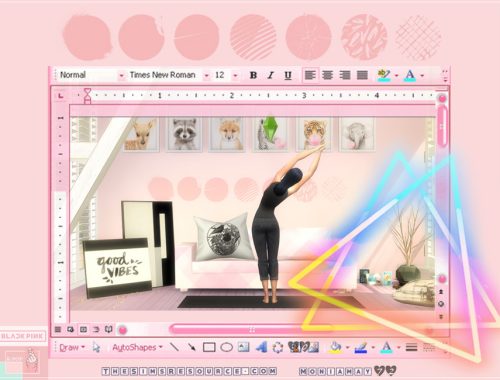
Task: Click the Fill Color paint bucket icon
Action: (x=335, y=347)
